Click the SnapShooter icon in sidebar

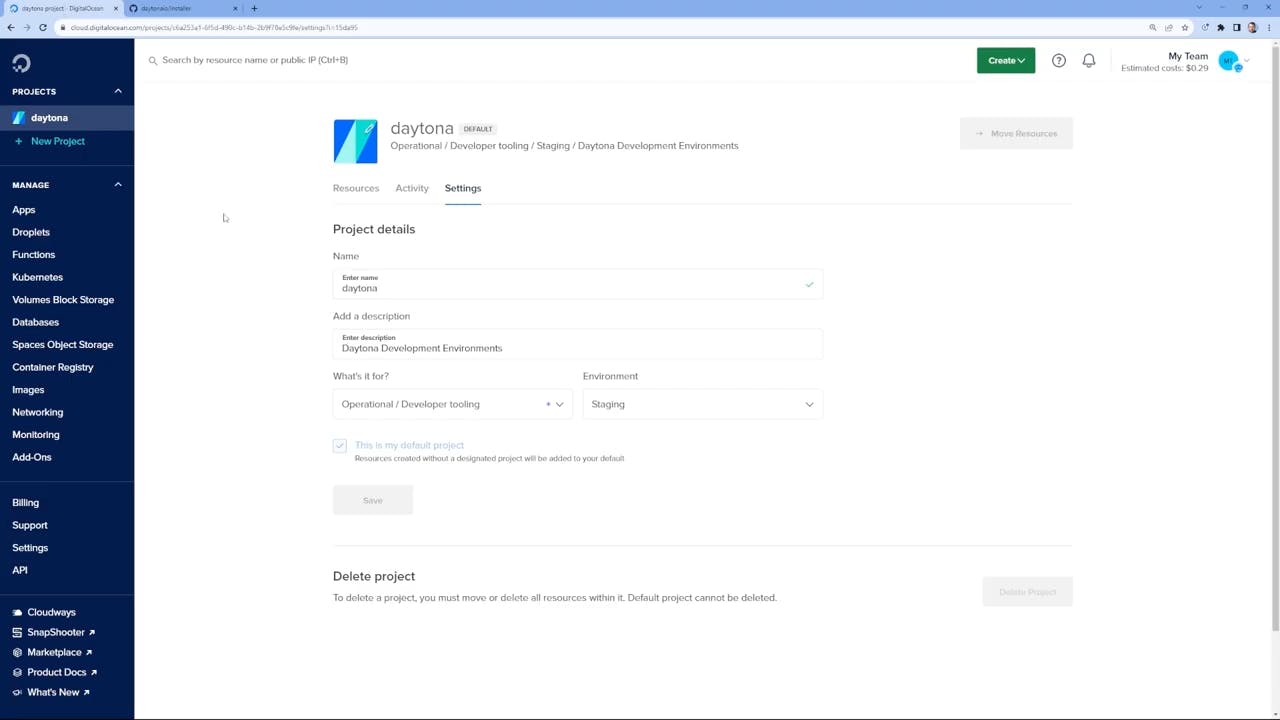click(17, 632)
